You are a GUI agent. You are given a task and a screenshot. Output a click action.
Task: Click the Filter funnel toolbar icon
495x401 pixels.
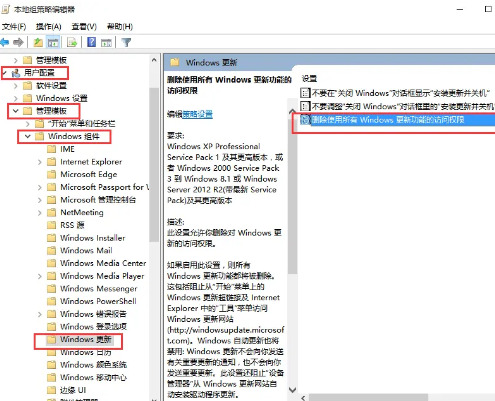126,42
